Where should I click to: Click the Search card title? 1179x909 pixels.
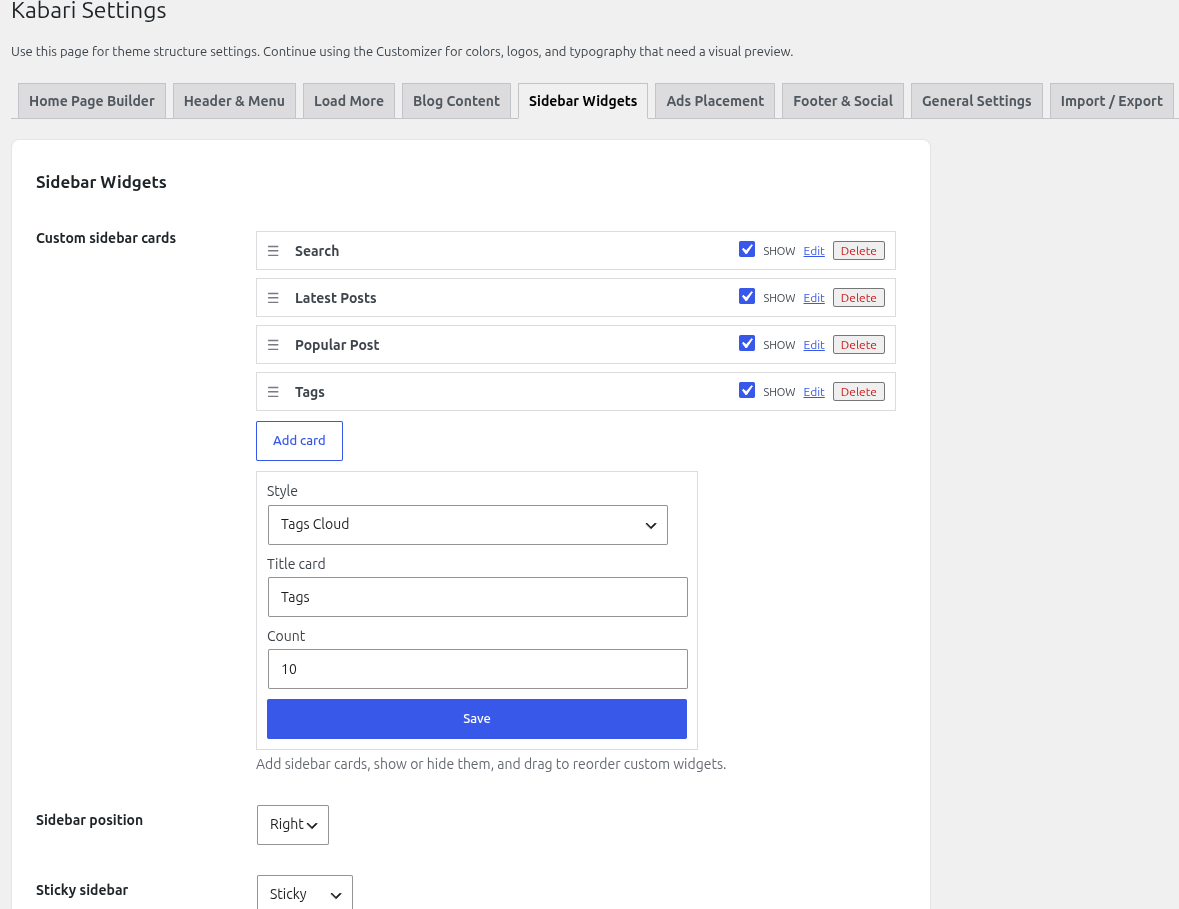(317, 251)
